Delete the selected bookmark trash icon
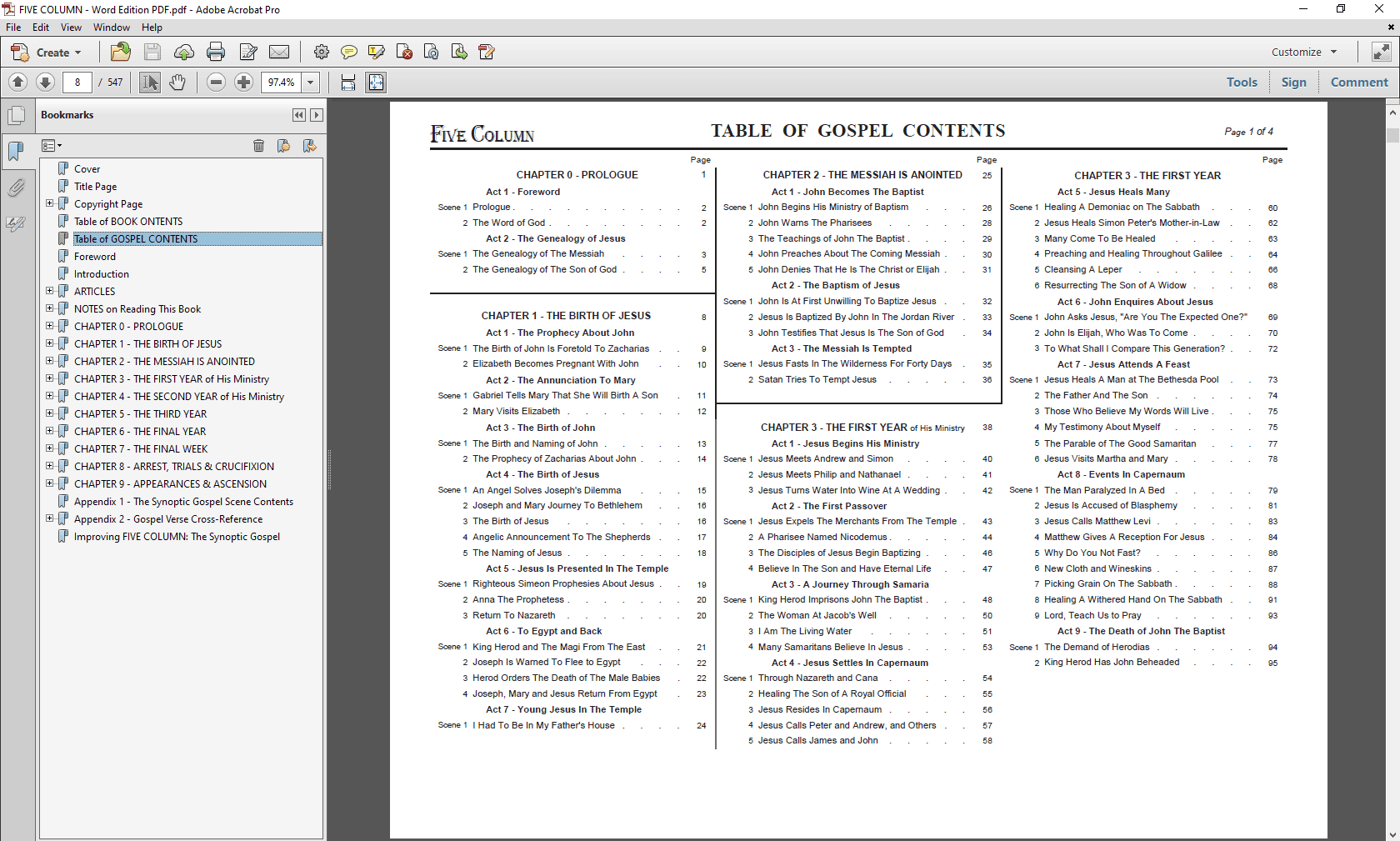Viewport: 1400px width, 841px height. [x=259, y=146]
